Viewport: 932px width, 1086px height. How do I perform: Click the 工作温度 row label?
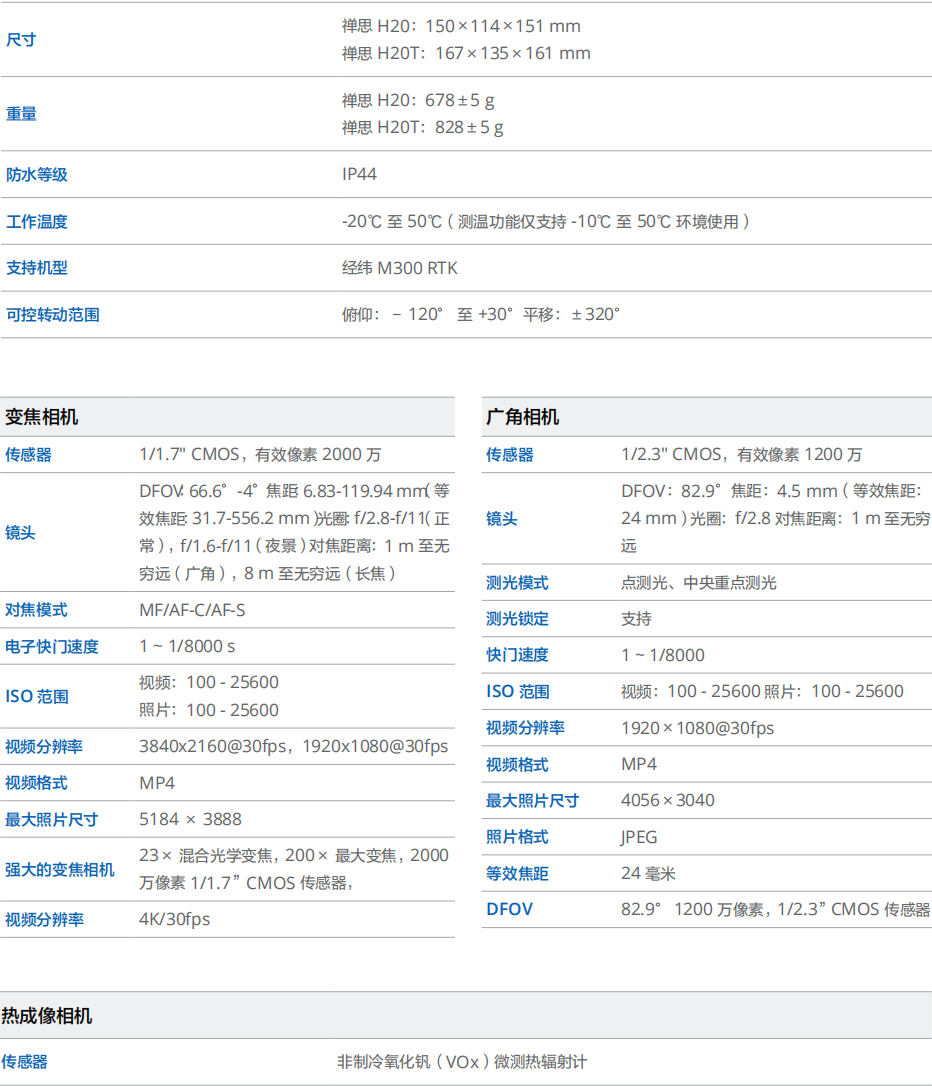point(37,222)
